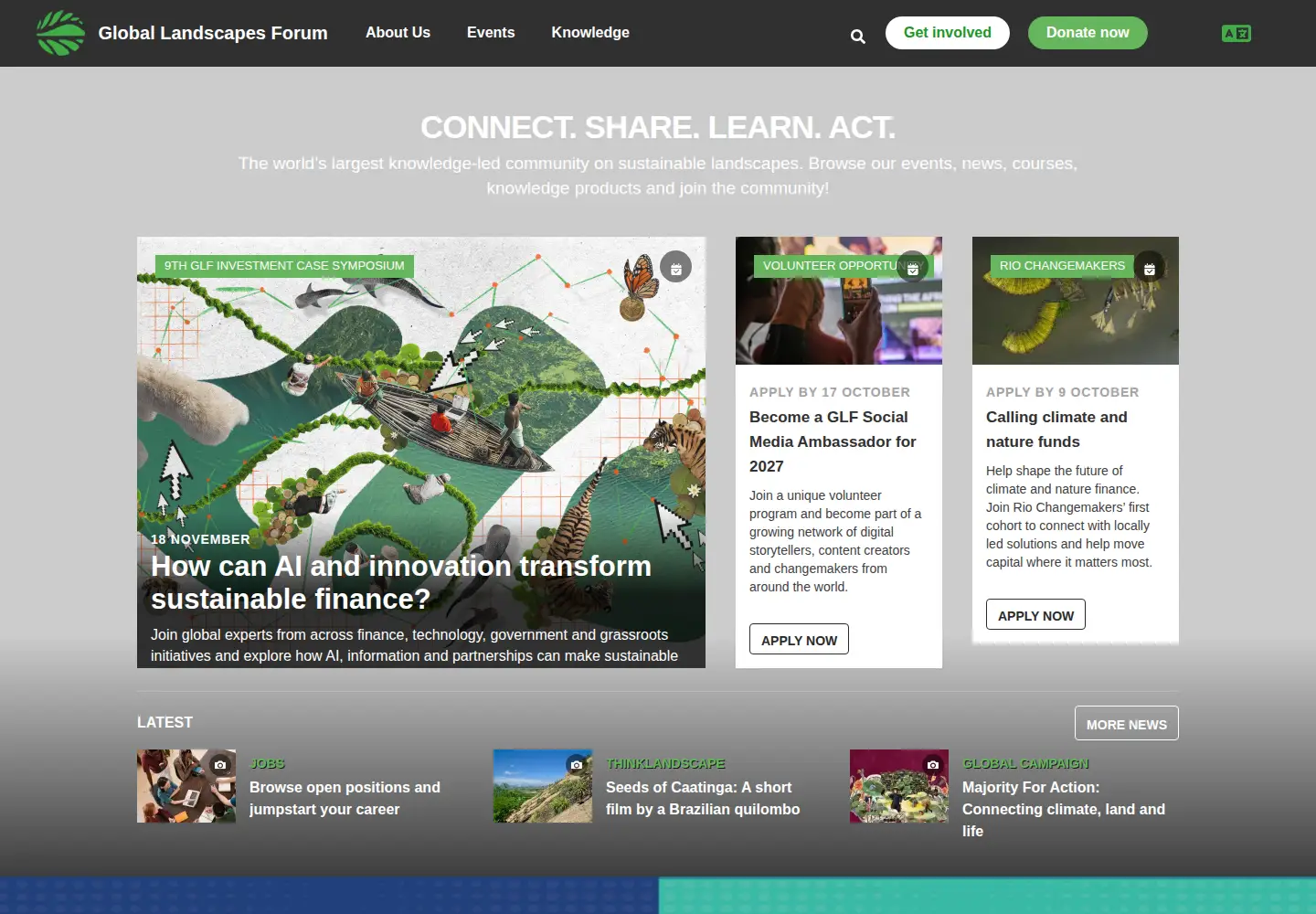This screenshot has width=1316, height=914.
Task: Click camera icon on Jobs thumbnail
Action: coord(220,764)
